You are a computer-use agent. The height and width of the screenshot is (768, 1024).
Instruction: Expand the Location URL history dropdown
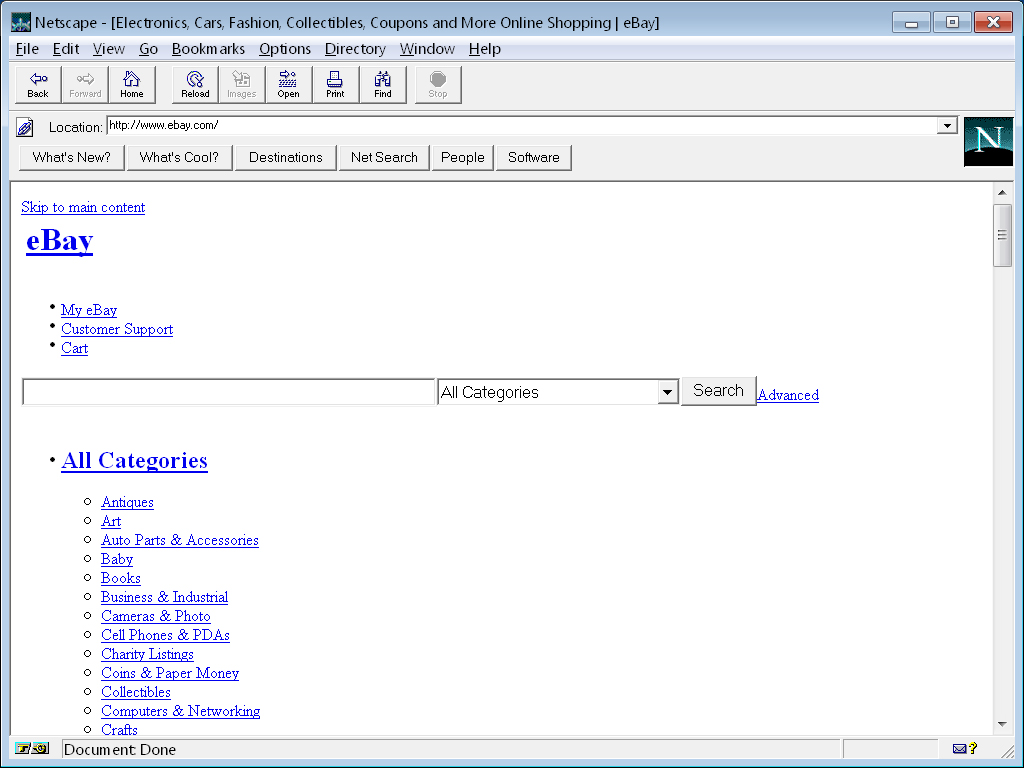946,126
